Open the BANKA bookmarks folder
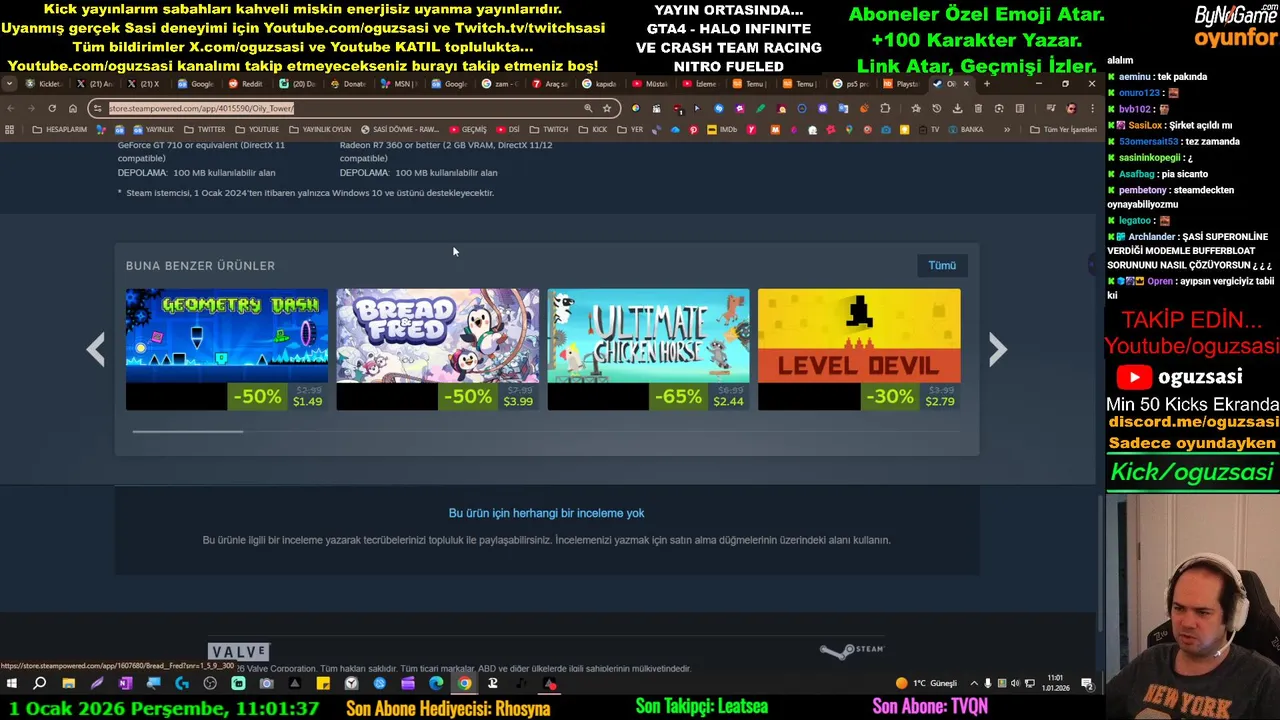 pyautogui.click(x=966, y=129)
